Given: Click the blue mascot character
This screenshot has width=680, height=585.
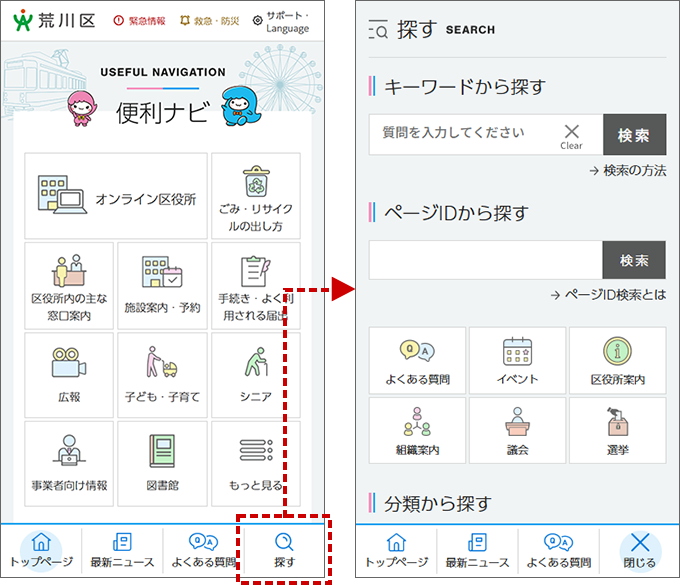Looking at the screenshot, I should tap(241, 106).
